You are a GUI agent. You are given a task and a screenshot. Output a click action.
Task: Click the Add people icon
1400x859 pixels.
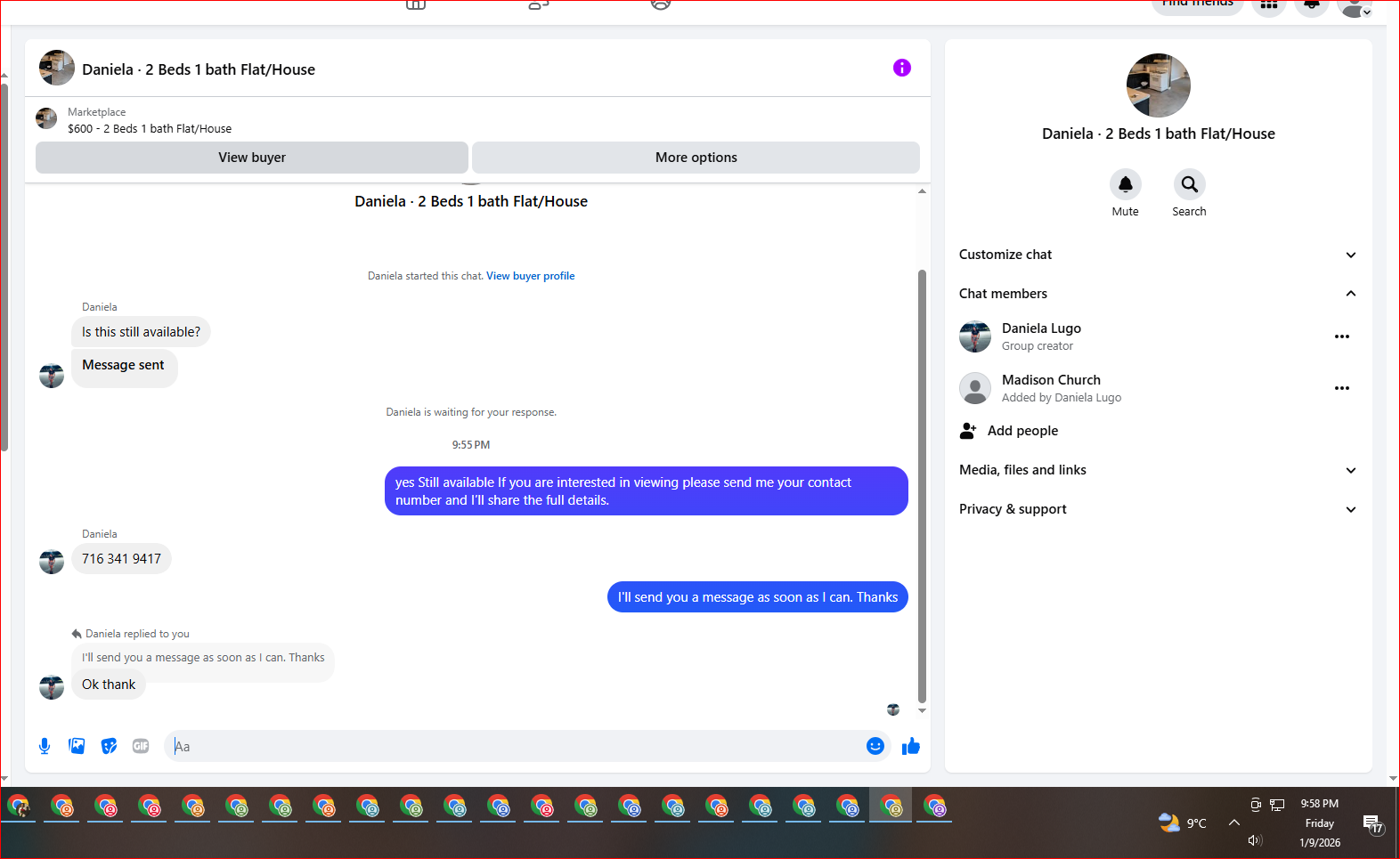[968, 431]
